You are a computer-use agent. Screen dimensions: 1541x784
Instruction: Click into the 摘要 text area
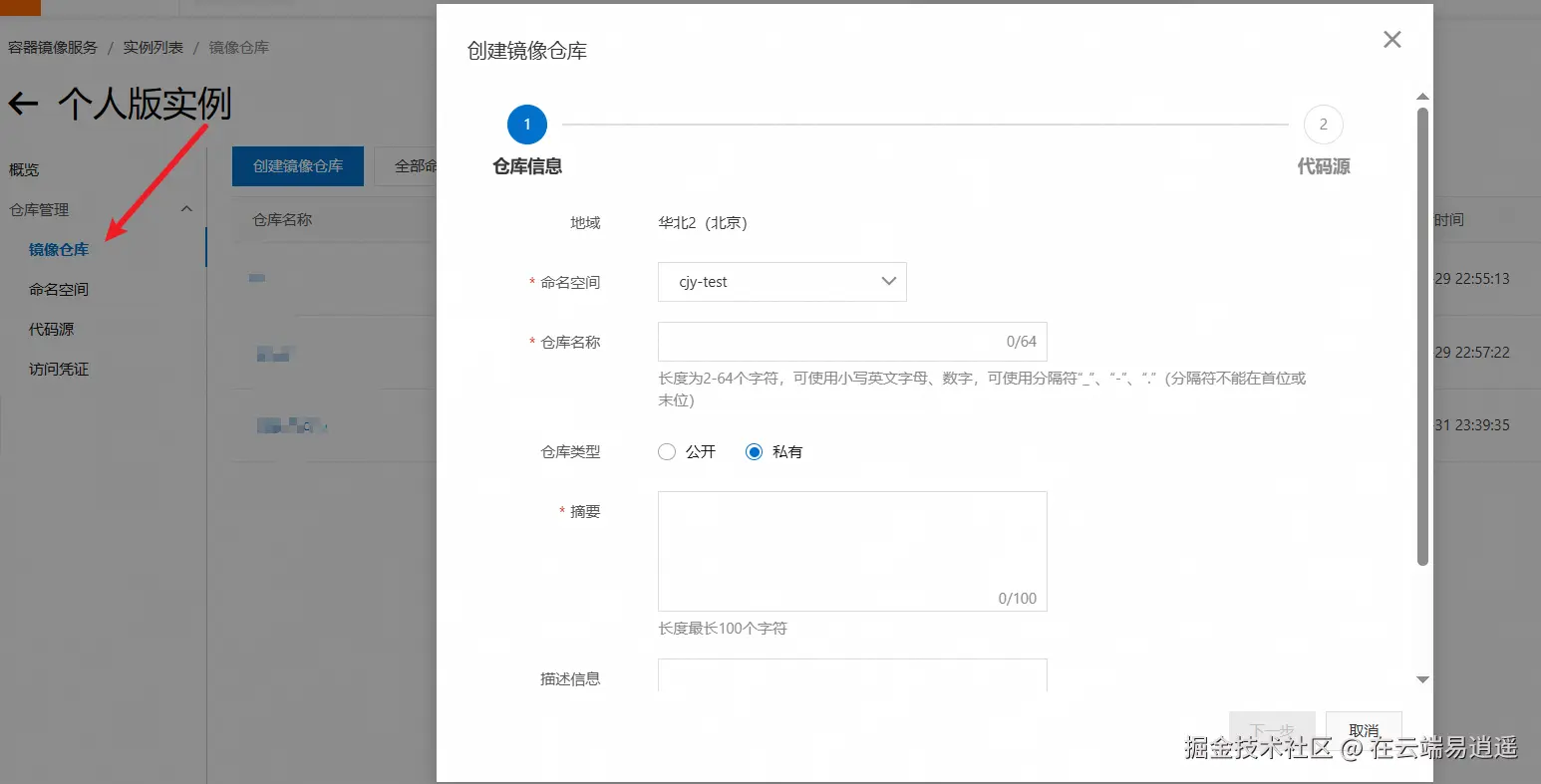coord(852,551)
